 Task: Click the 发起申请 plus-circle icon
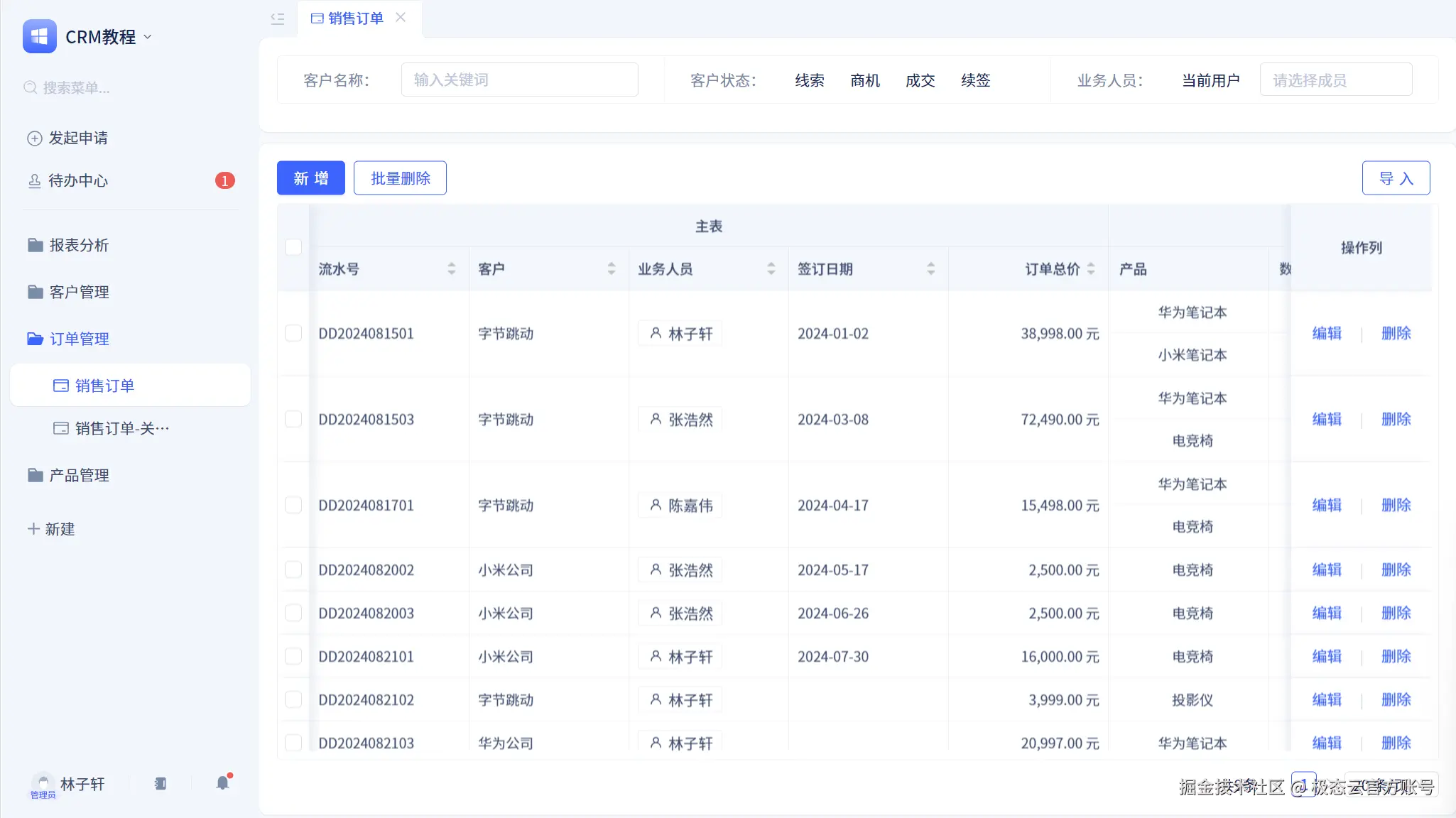34,138
